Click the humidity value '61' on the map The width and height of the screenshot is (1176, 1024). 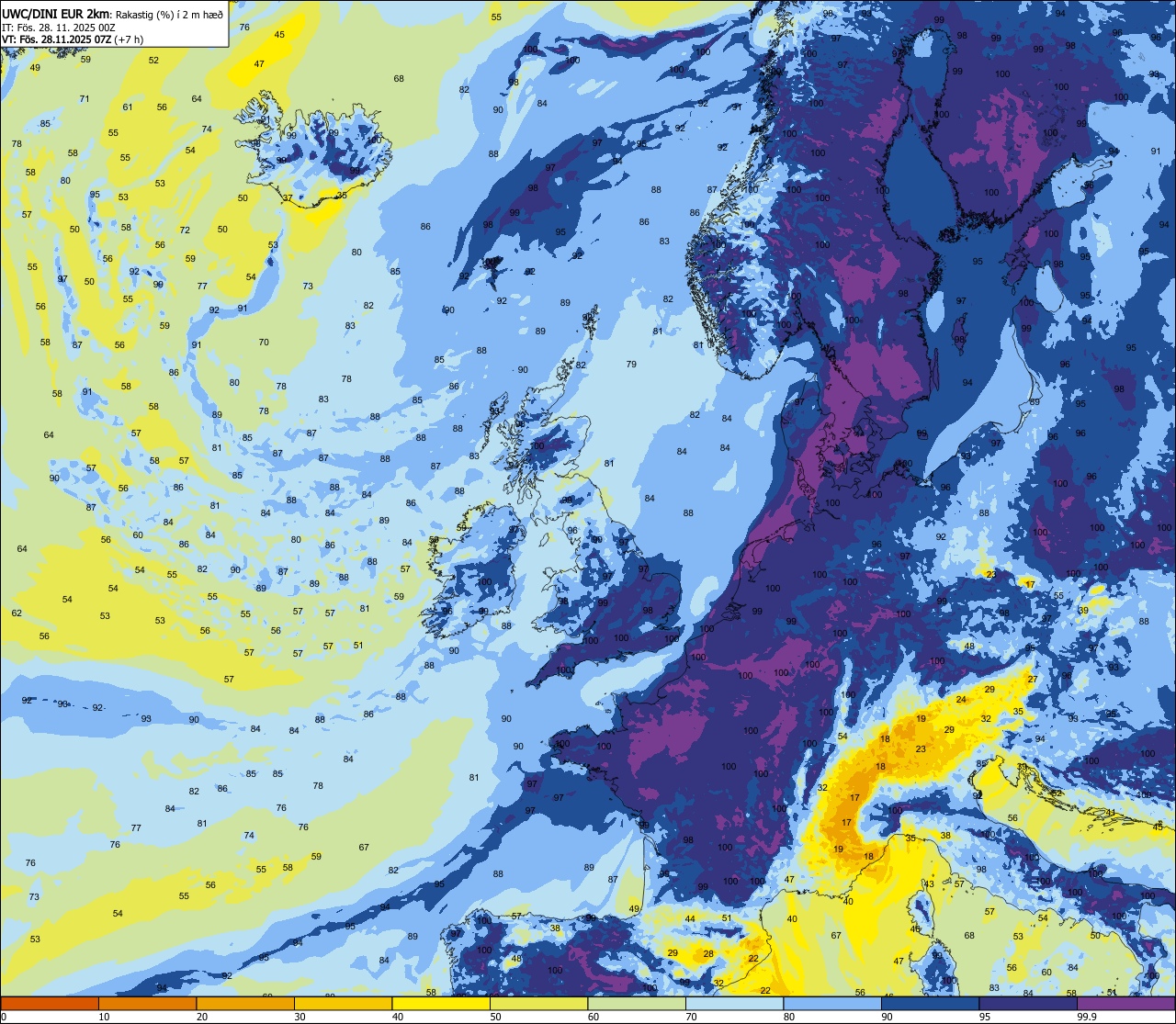tap(128, 107)
